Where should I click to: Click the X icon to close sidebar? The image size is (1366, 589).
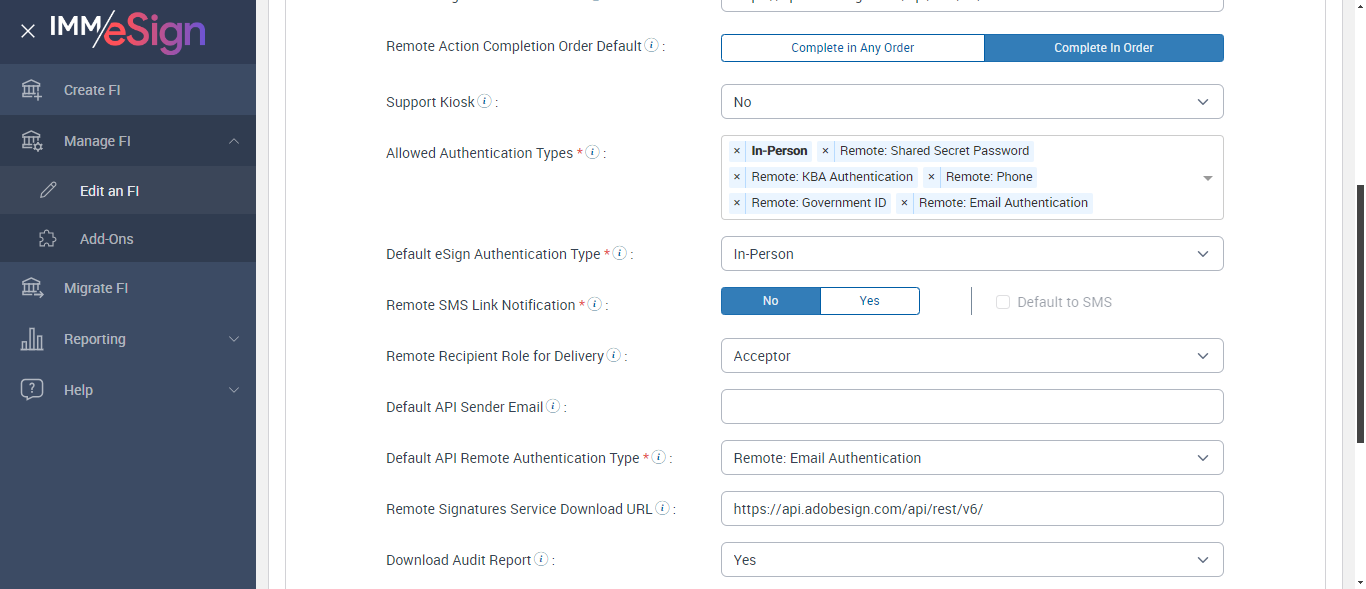point(28,31)
